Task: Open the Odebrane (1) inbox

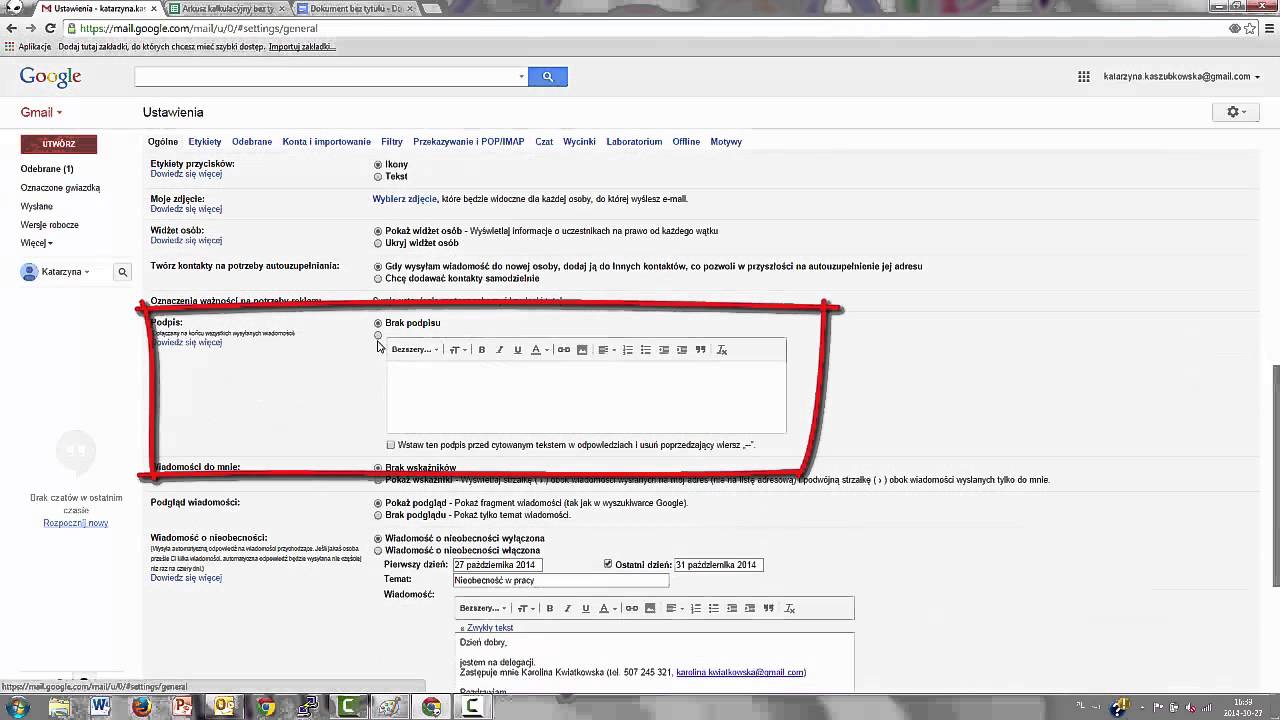Action: pyautogui.click(x=47, y=169)
